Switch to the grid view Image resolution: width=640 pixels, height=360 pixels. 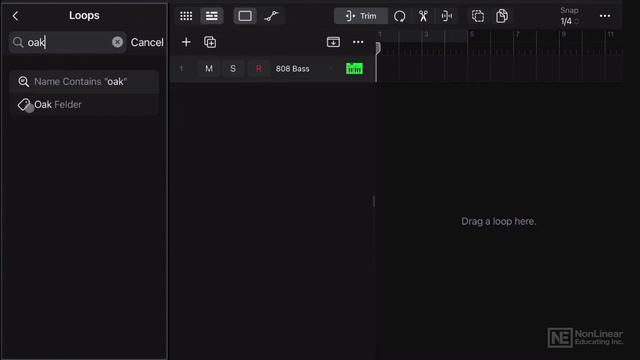point(186,16)
